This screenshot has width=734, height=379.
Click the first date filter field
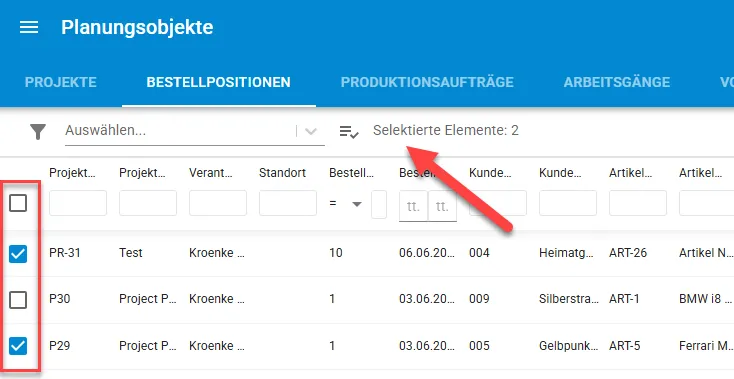pyautogui.click(x=413, y=206)
